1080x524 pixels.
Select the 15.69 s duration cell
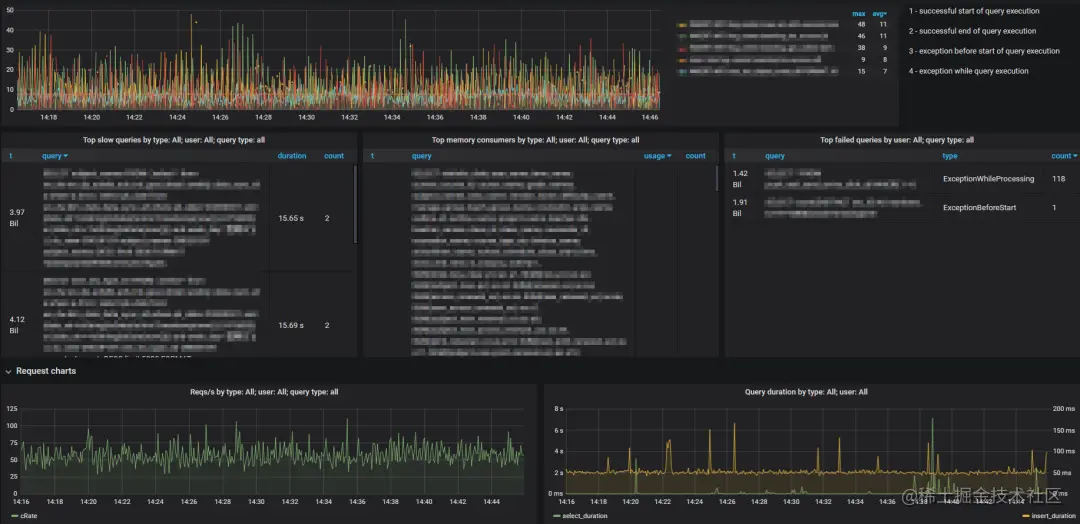click(x=292, y=325)
